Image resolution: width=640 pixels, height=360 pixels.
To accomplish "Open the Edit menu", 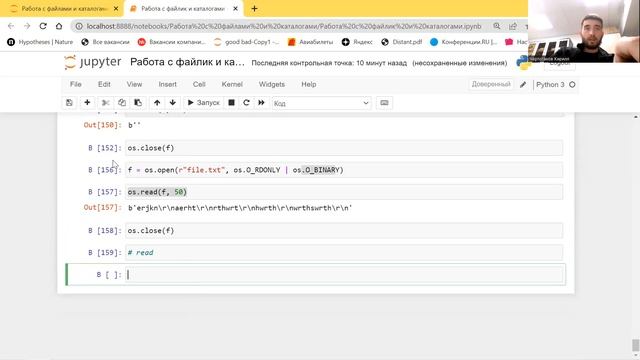I will pyautogui.click(x=104, y=84).
